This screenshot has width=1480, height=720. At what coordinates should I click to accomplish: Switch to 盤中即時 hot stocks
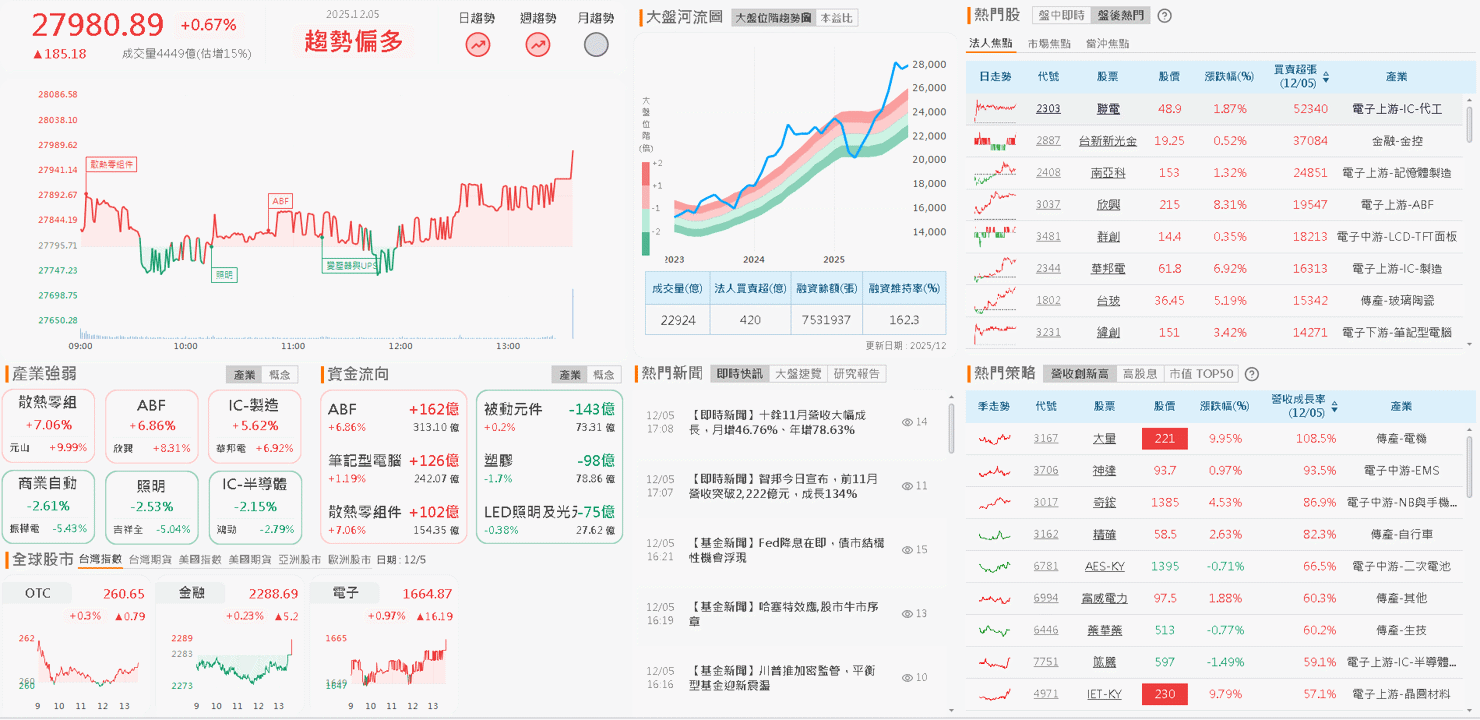pyautogui.click(x=1060, y=16)
